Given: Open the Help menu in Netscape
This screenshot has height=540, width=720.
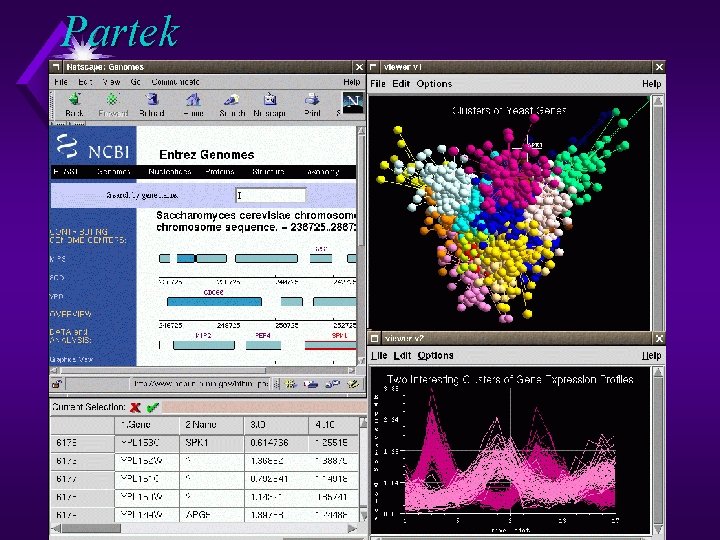Looking at the screenshot, I should point(352,82).
